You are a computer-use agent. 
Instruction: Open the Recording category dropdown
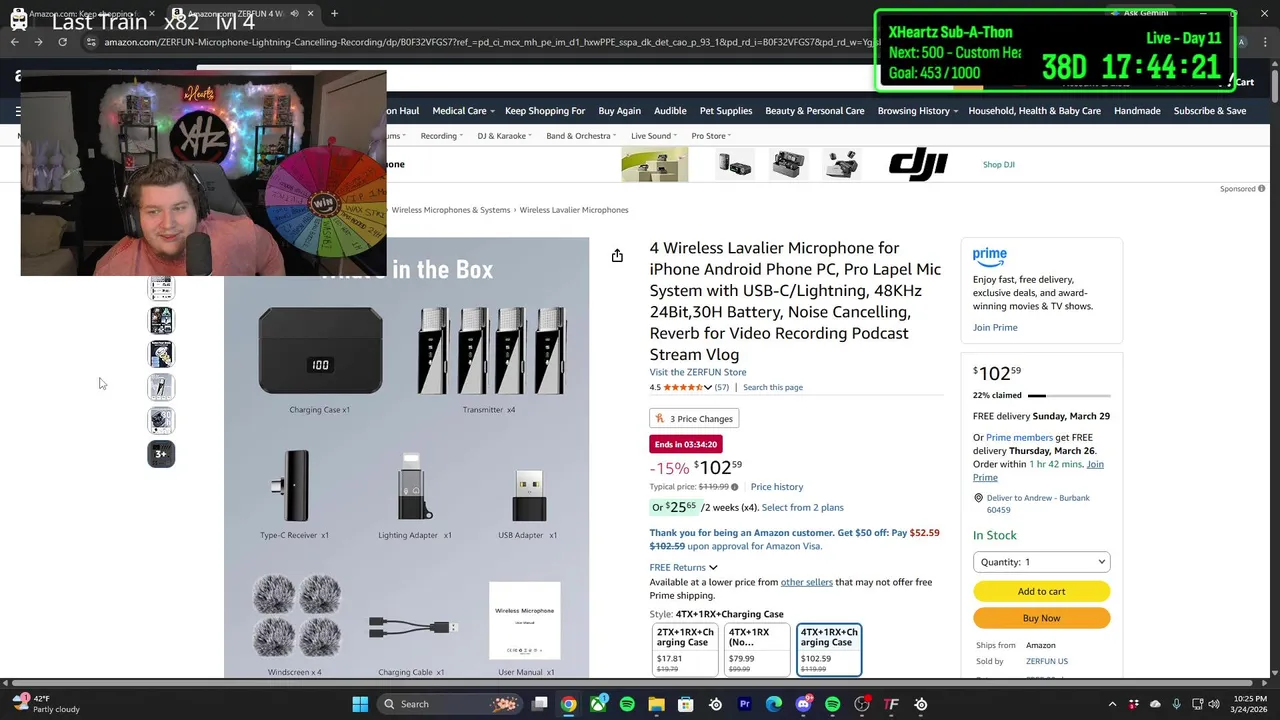(x=442, y=136)
